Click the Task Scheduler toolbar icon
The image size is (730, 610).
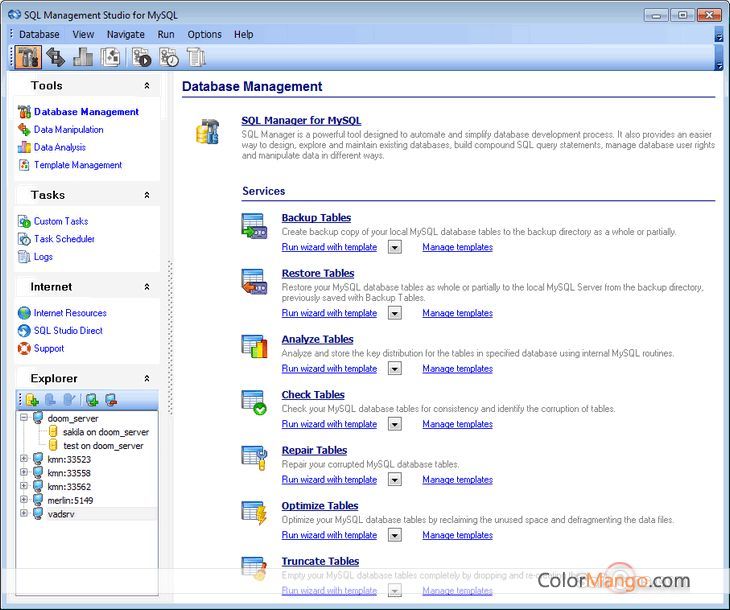click(x=169, y=58)
